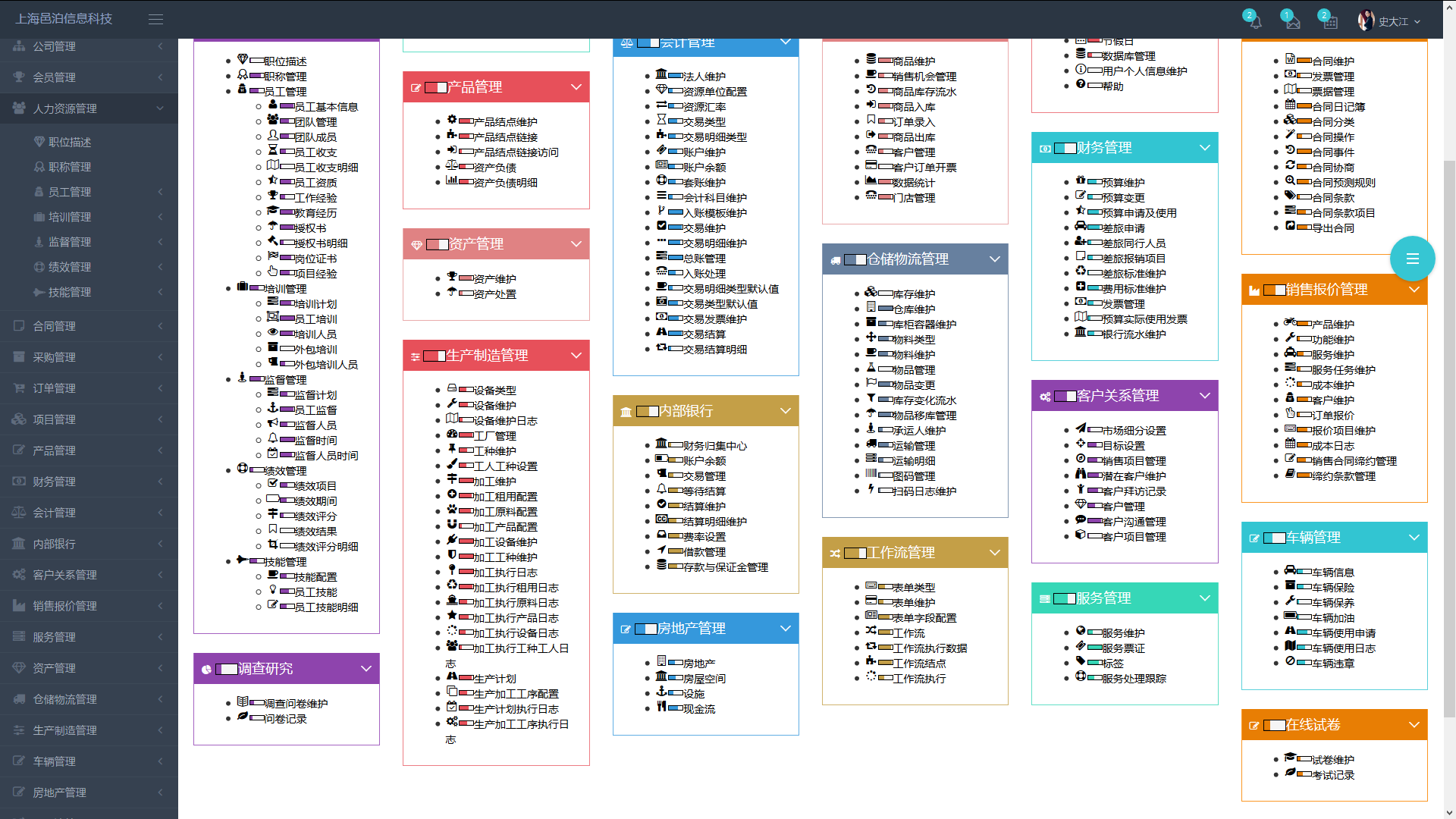Click the messages icon beside the bell
Image resolution: width=1456 pixels, height=819 pixels.
pos(1293,22)
